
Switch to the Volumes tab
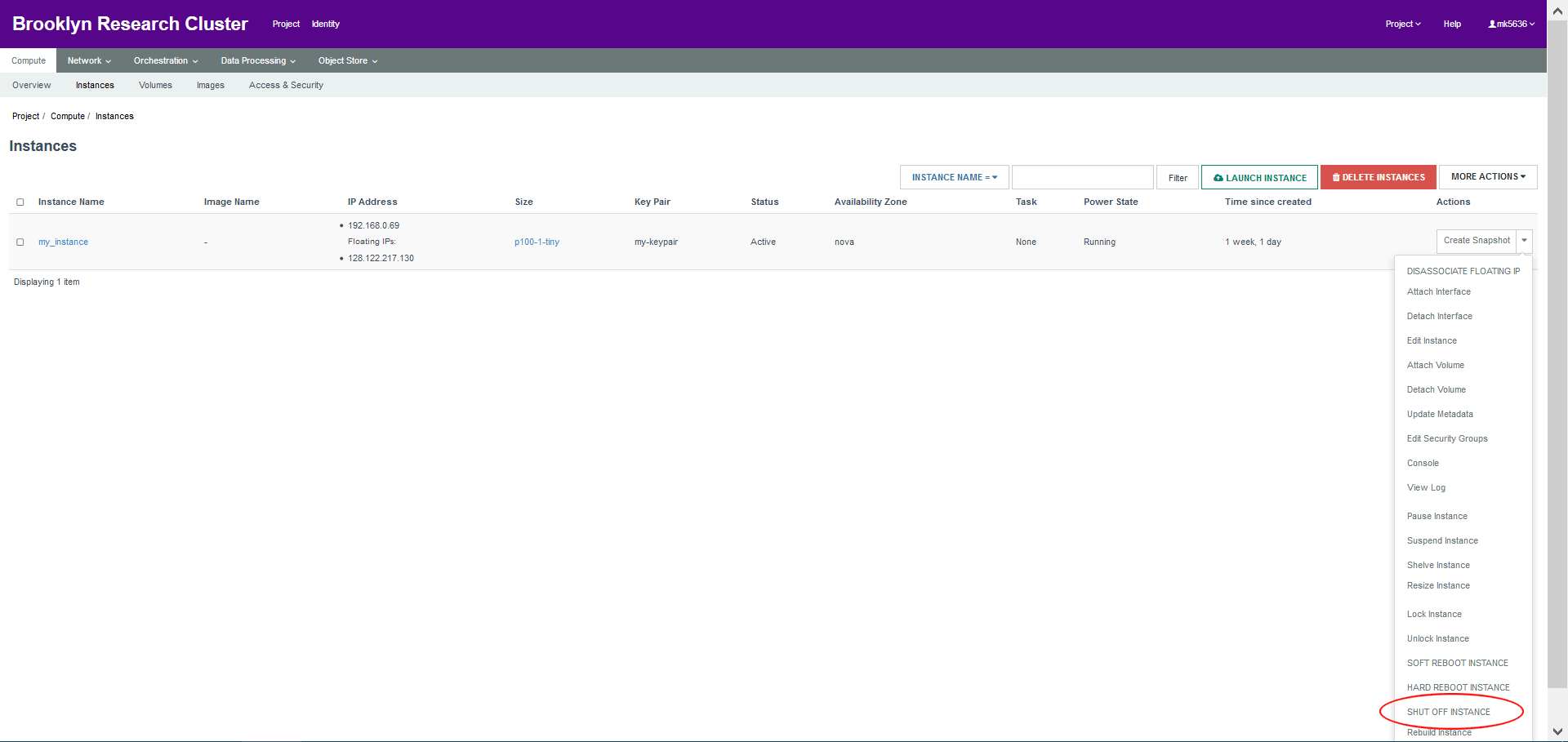tap(155, 85)
